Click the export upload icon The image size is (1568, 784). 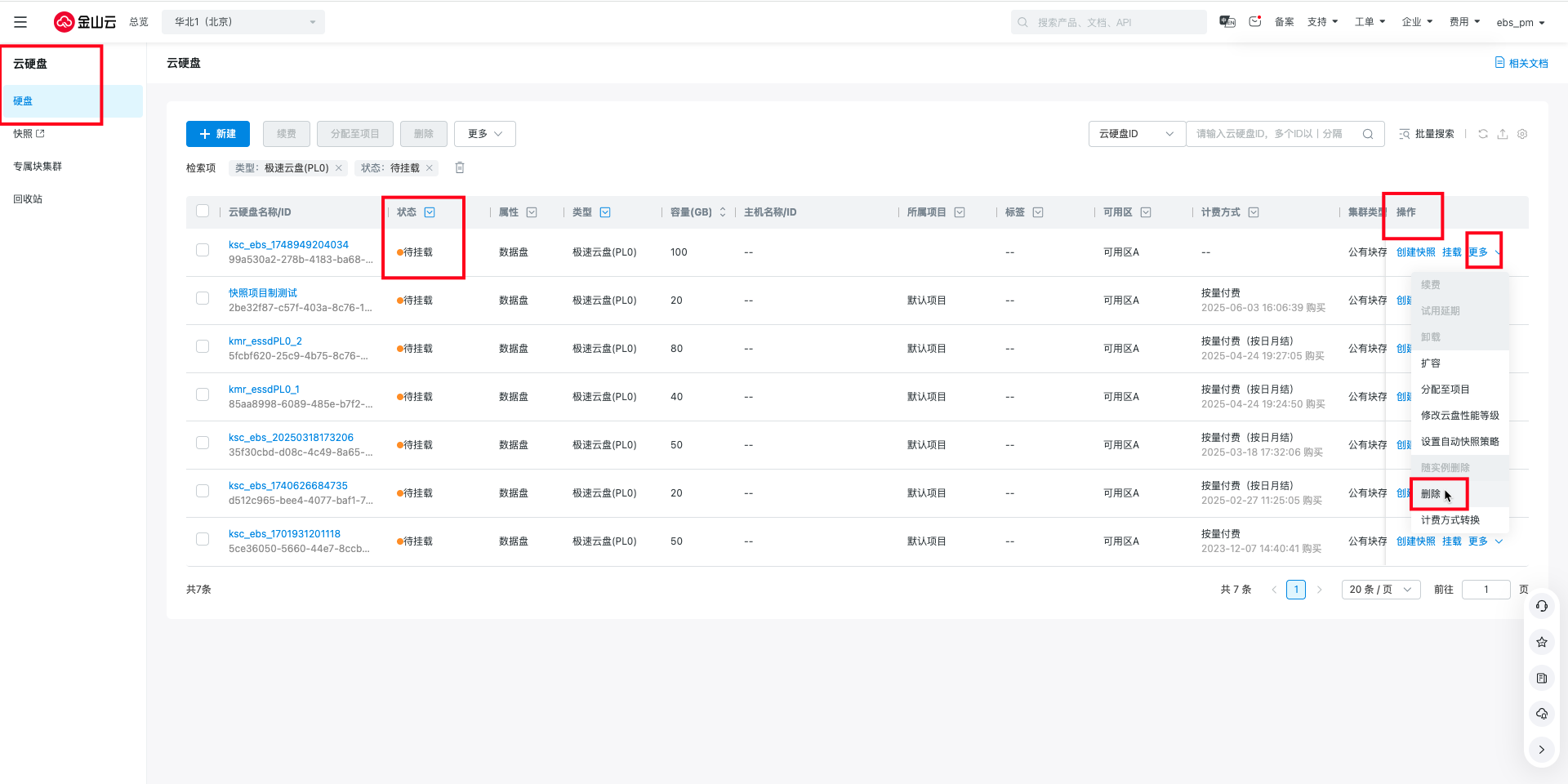(x=1503, y=134)
